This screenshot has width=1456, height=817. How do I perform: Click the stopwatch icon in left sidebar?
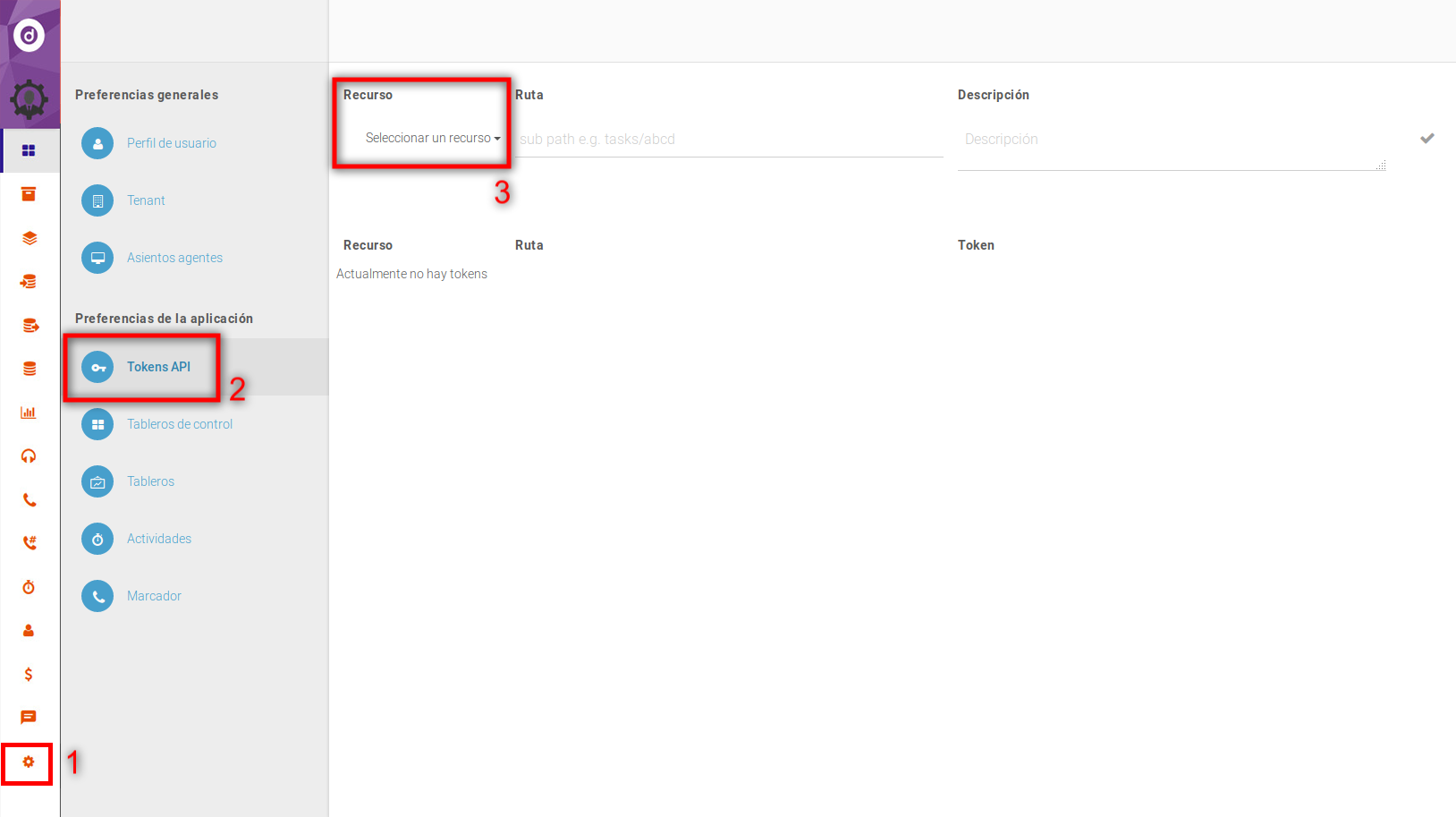tap(29, 587)
